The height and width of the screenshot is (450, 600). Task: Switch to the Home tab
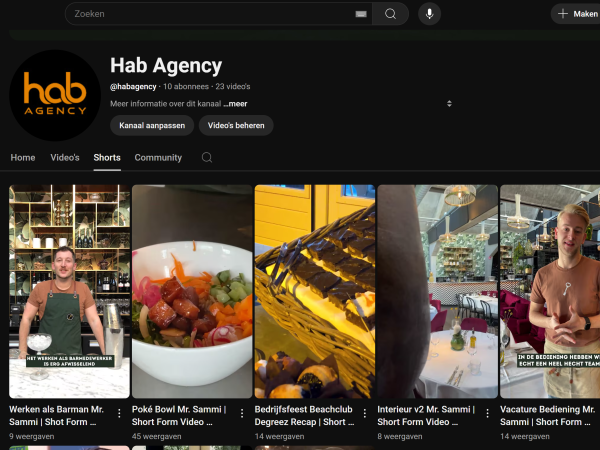click(22, 158)
